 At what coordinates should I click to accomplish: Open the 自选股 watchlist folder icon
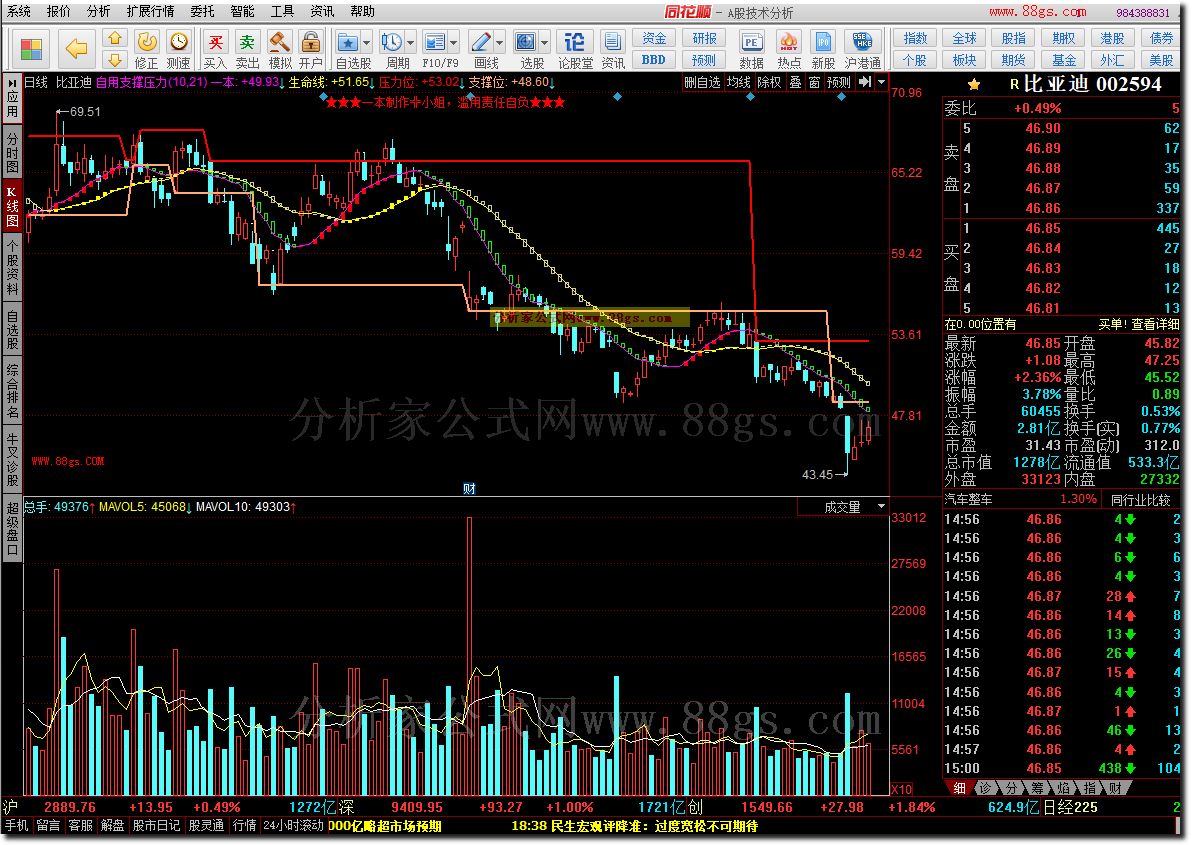347,42
